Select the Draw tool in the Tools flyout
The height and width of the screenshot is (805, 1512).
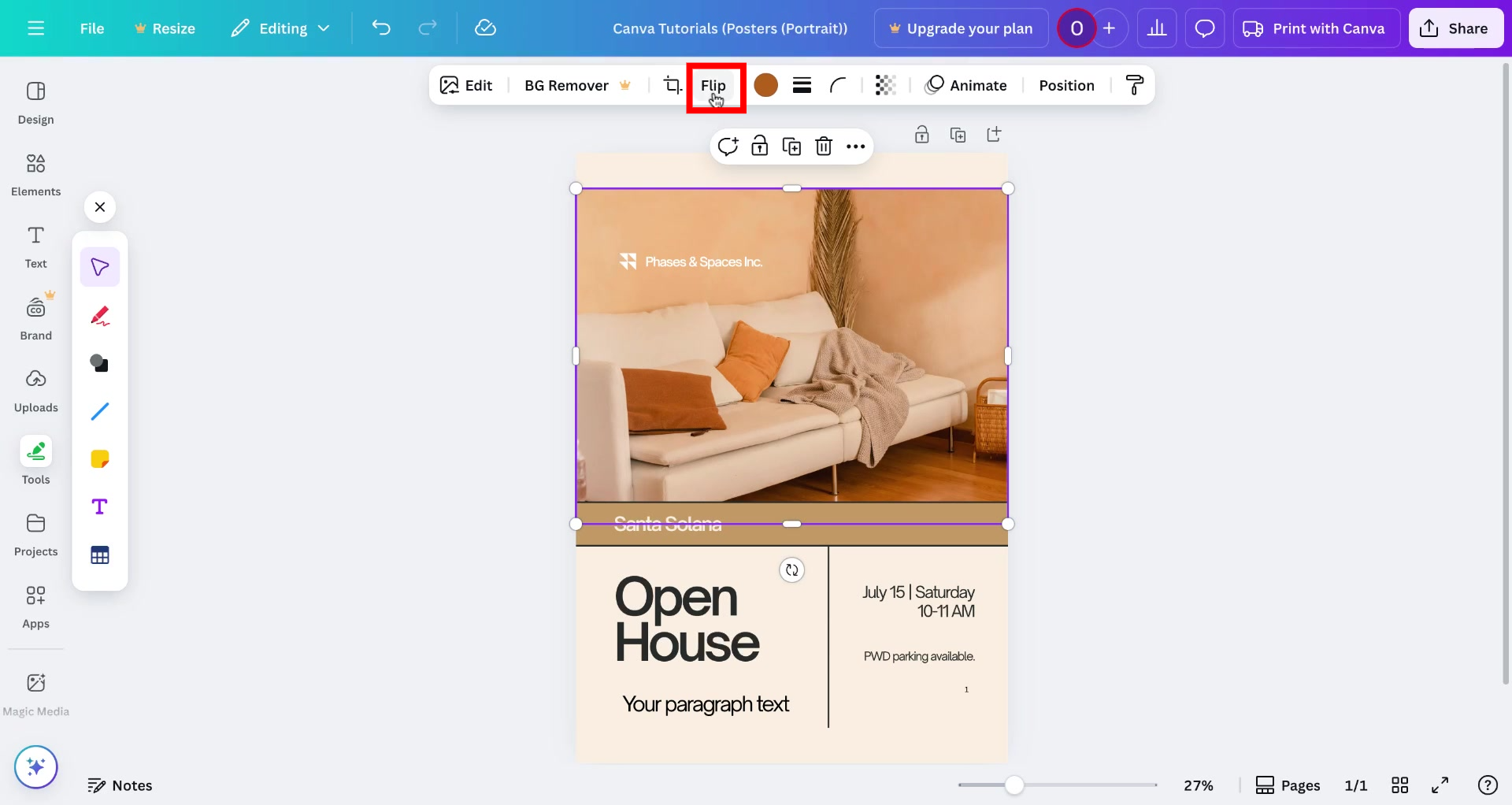tap(99, 315)
